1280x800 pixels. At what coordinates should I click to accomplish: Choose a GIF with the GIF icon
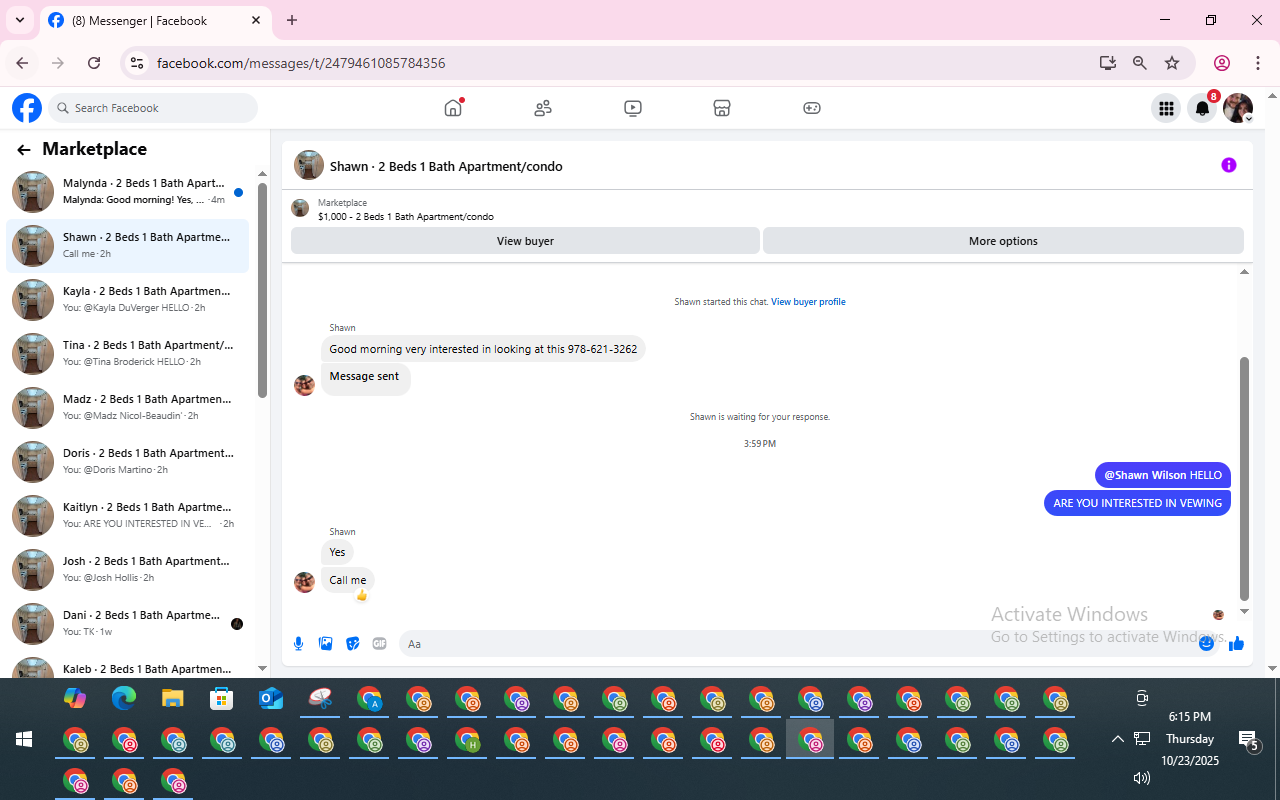[379, 644]
